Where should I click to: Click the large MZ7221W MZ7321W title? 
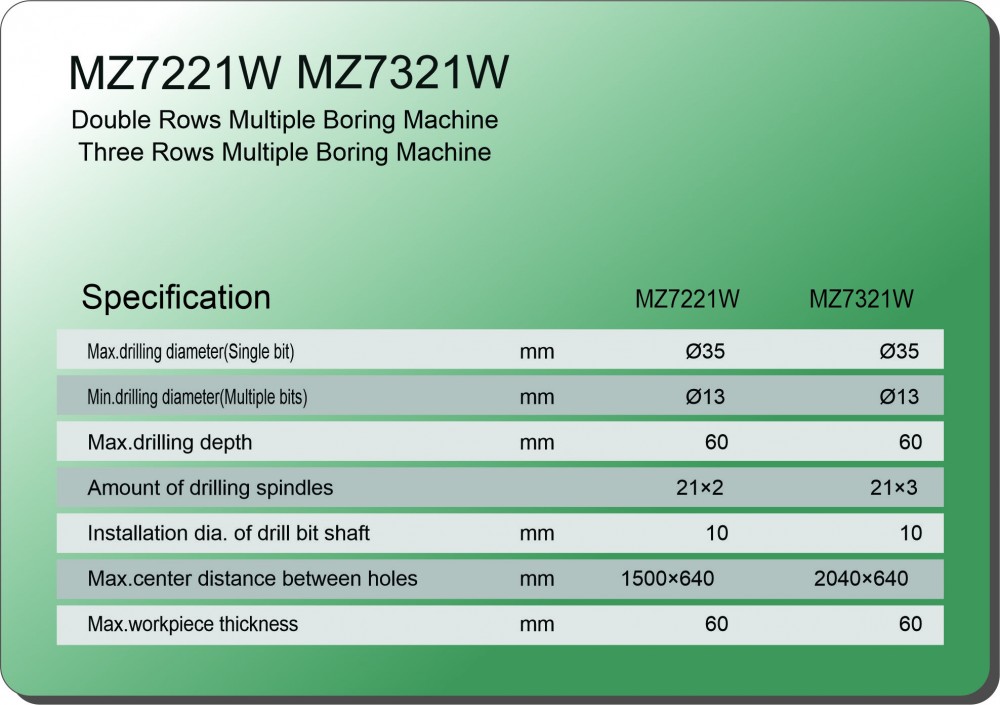[288, 74]
